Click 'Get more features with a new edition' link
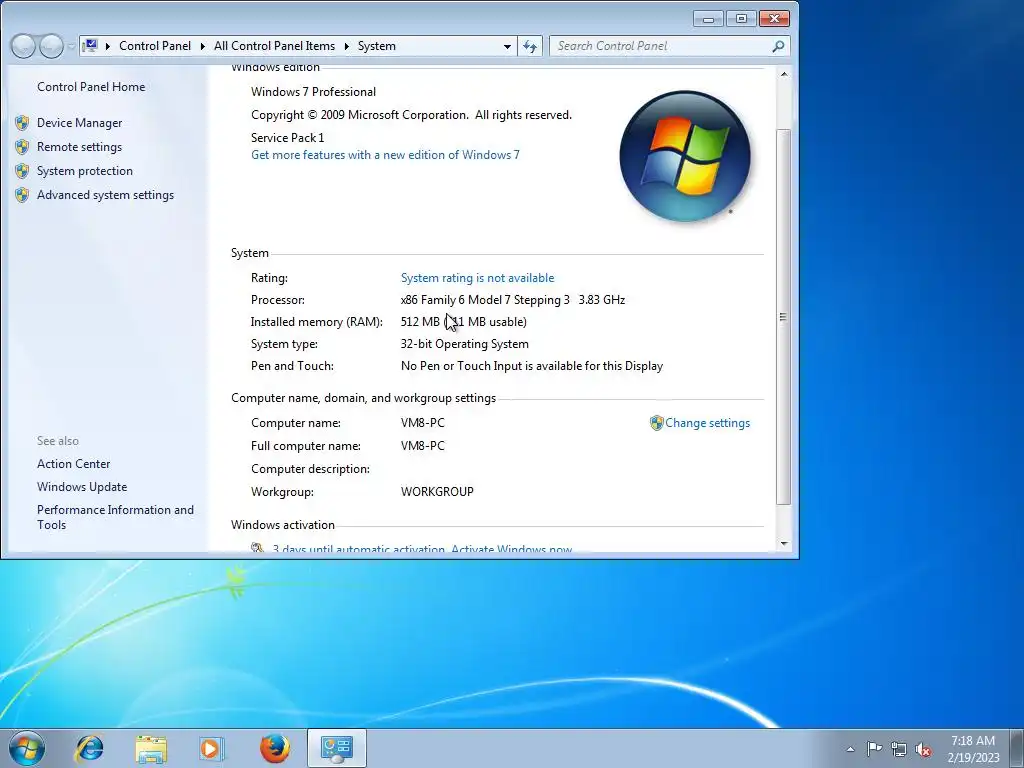Image resolution: width=1024 pixels, height=768 pixels. point(385,155)
